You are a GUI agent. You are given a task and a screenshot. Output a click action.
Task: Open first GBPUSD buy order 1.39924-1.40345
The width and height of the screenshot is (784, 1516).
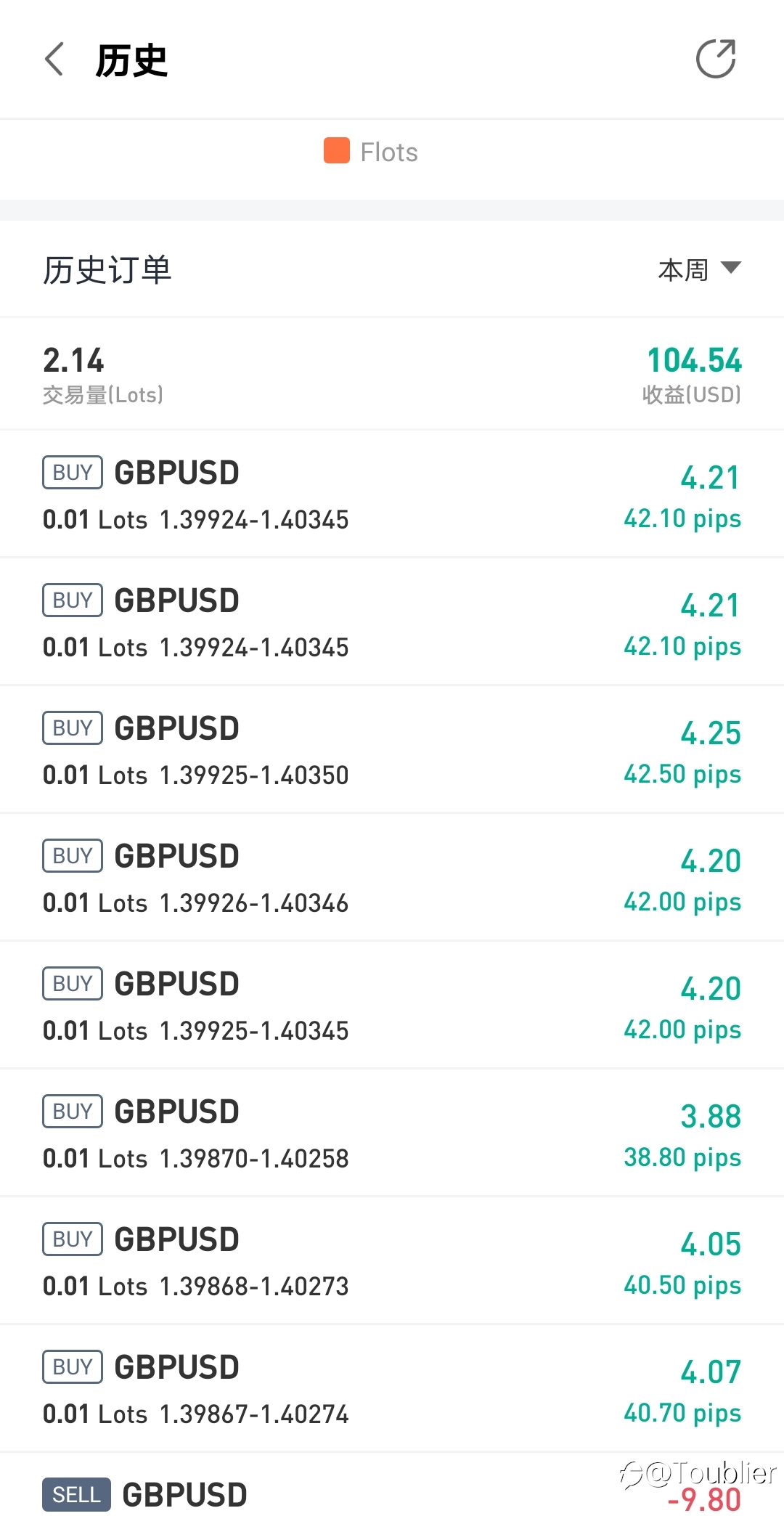[392, 494]
